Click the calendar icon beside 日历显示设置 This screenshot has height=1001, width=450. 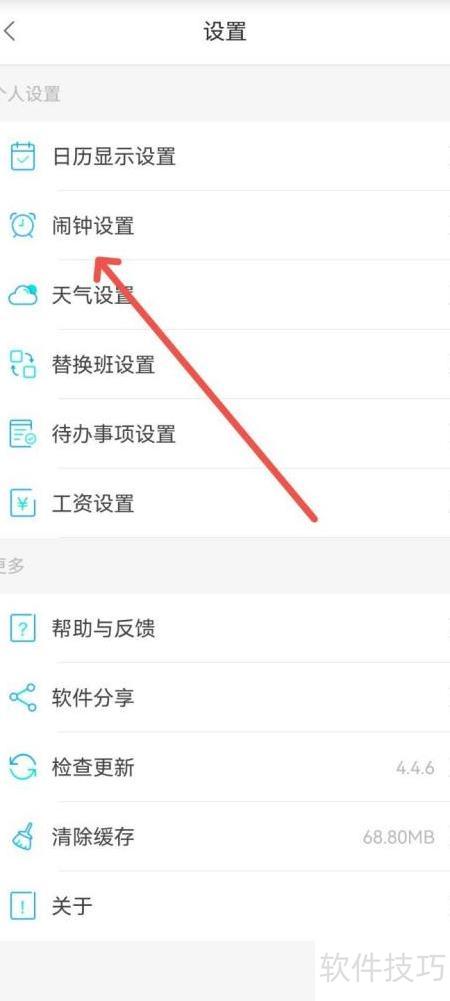(x=23, y=156)
